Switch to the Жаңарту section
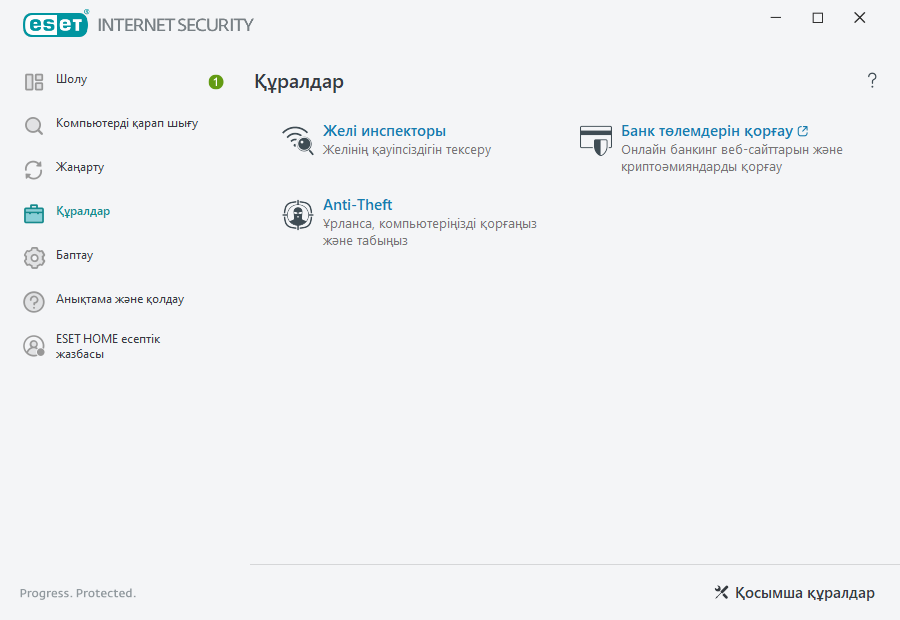 point(80,168)
